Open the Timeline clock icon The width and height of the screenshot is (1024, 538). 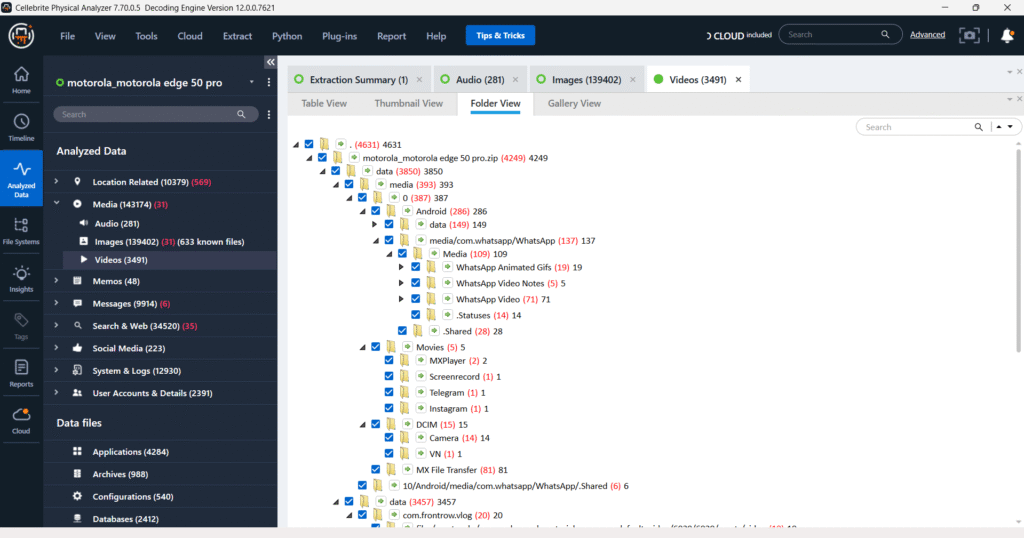click(x=21, y=127)
